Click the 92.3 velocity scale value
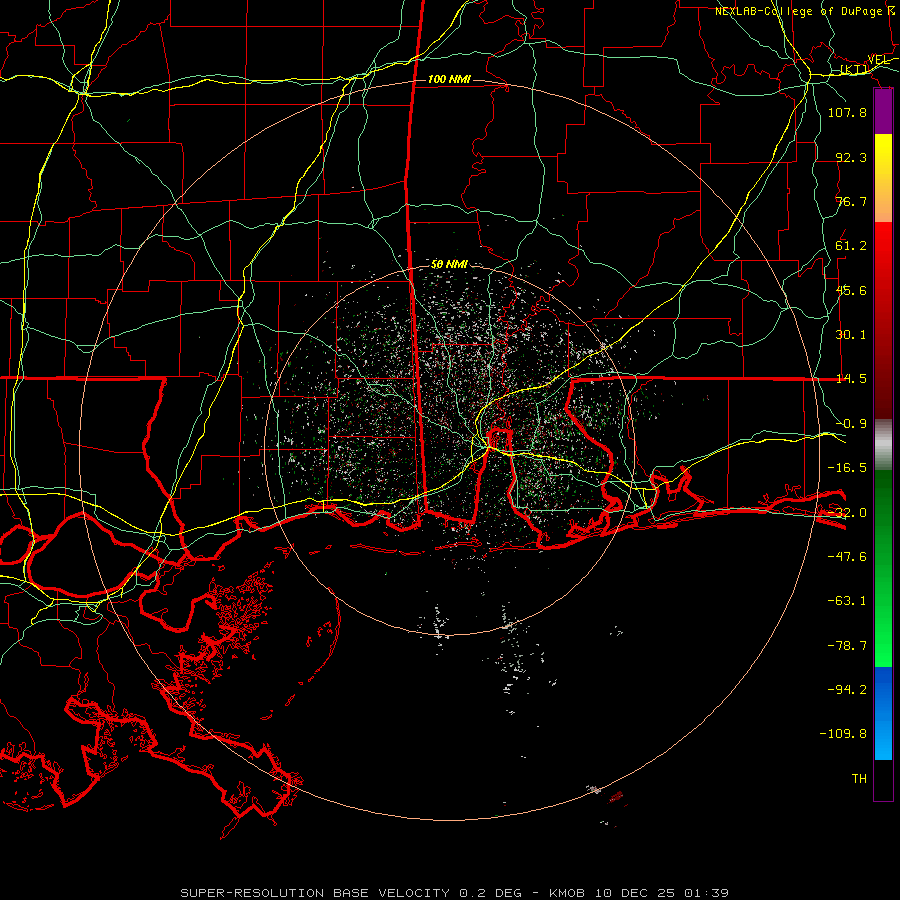The height and width of the screenshot is (900, 900). pos(851,157)
